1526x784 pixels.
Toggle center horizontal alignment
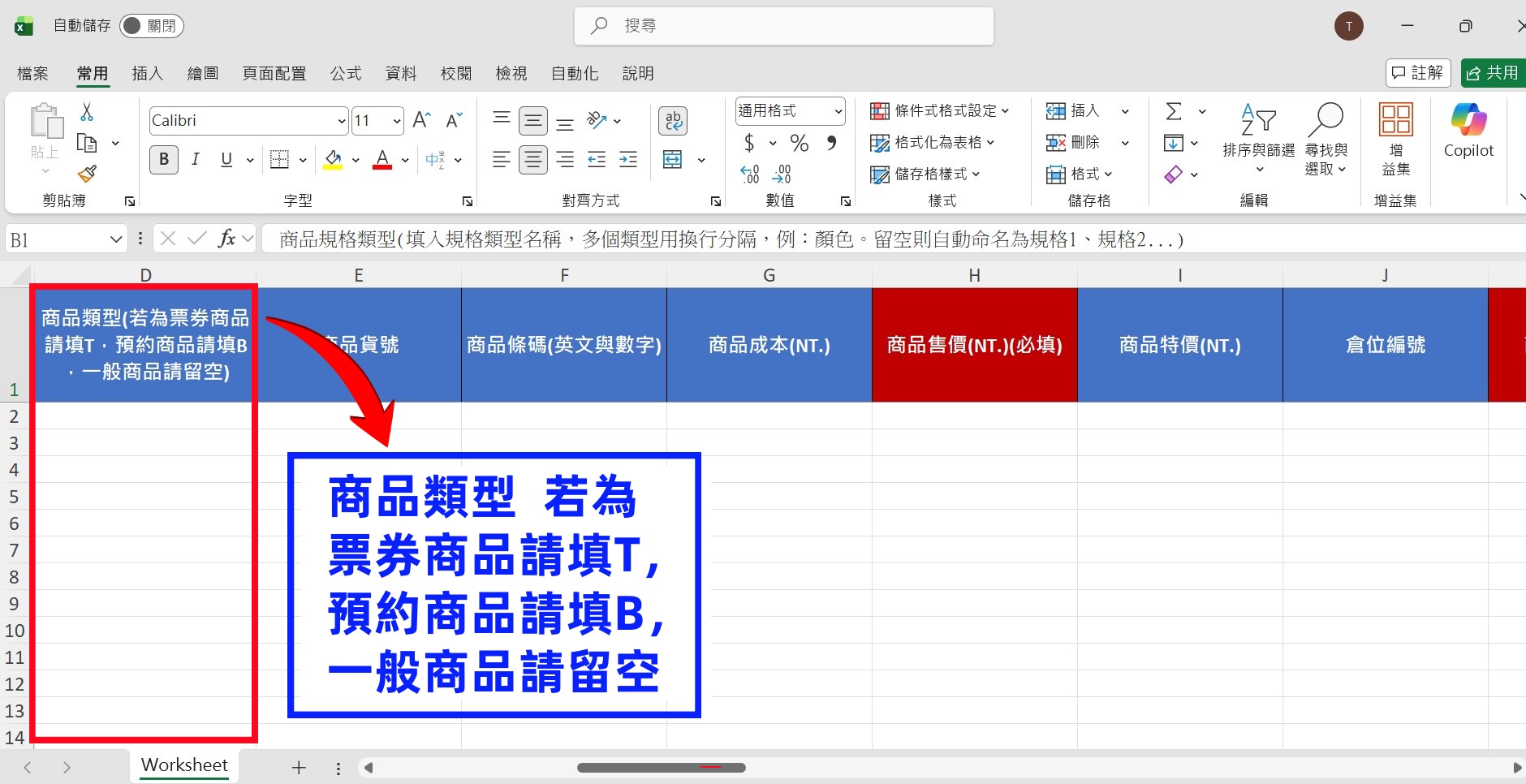click(533, 159)
